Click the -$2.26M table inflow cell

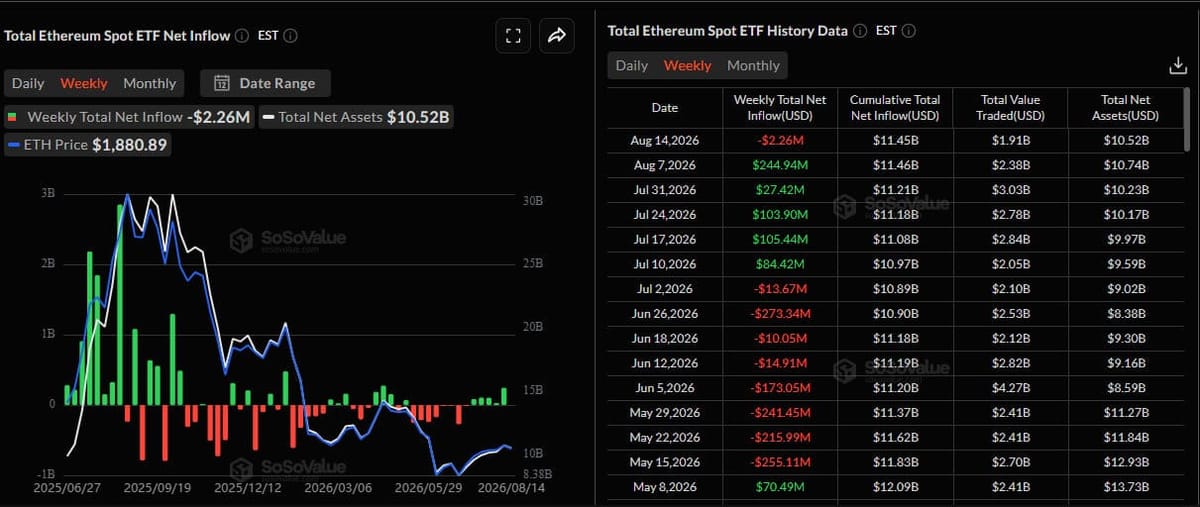(780, 140)
